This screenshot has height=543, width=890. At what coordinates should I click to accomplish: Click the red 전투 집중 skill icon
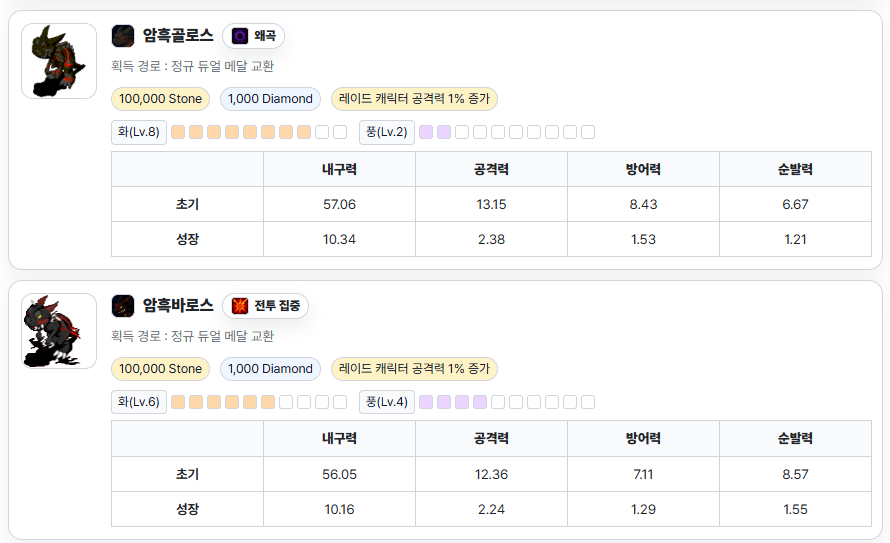tap(240, 306)
